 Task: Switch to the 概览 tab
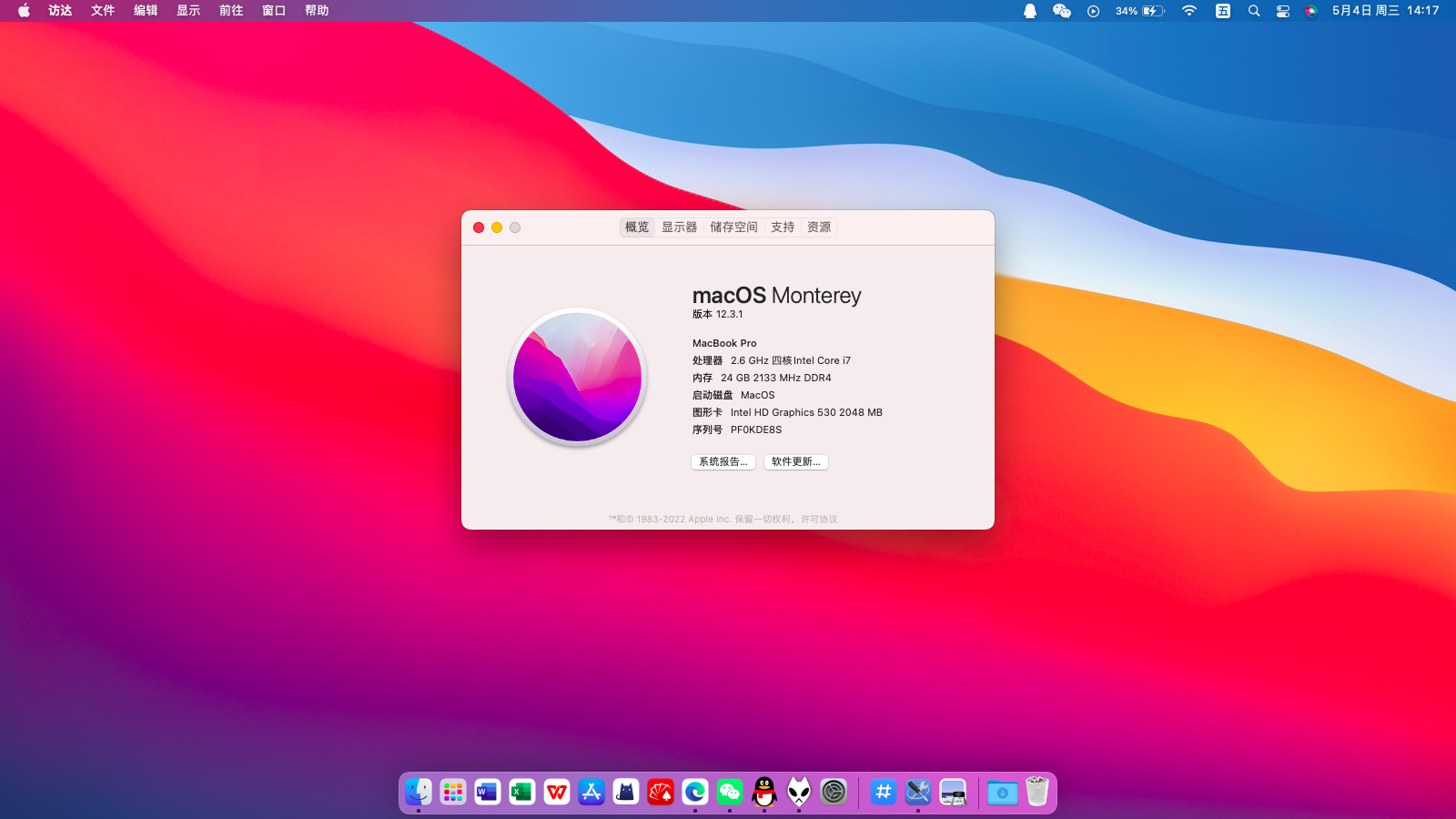[x=637, y=227]
